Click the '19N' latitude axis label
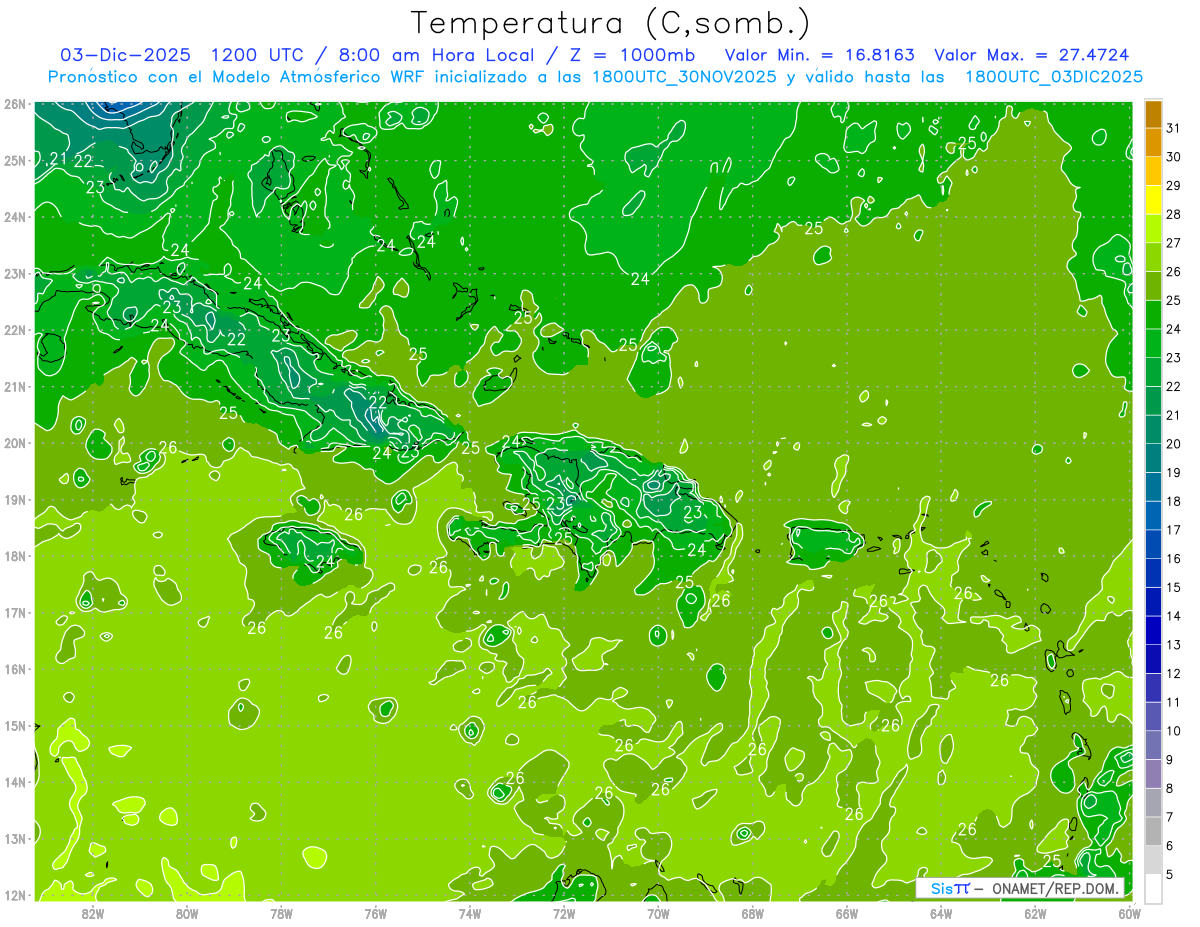The width and height of the screenshot is (1200, 927). tap(14, 499)
